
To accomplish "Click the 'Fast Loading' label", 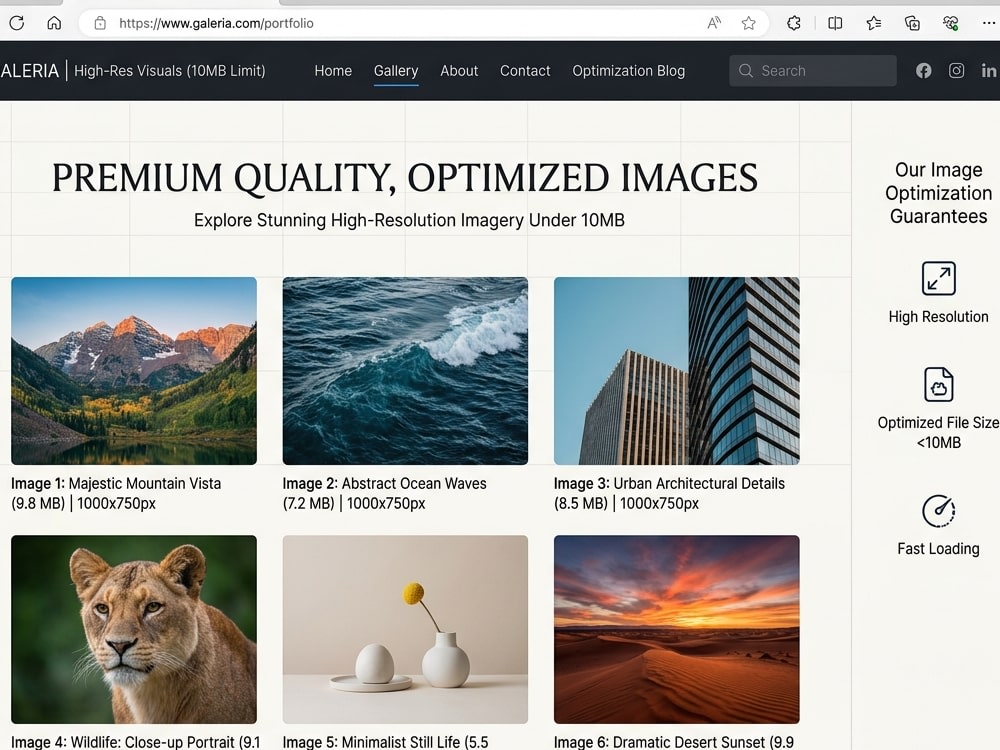I will 939,548.
